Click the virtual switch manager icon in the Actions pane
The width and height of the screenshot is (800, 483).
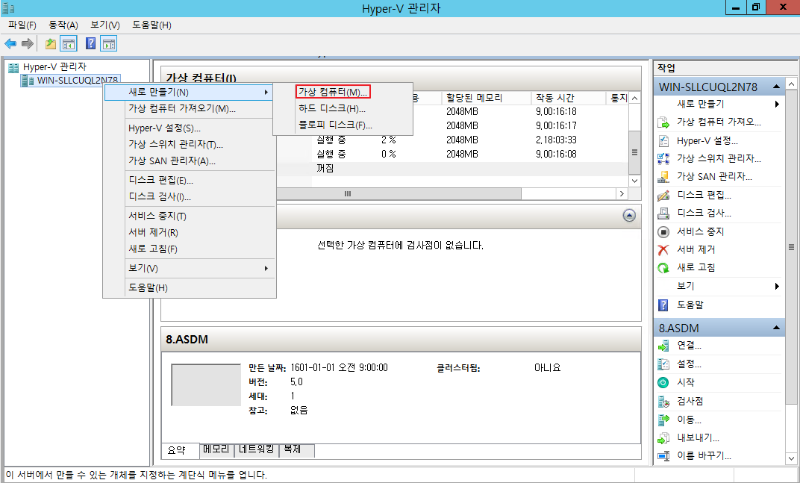(663, 159)
